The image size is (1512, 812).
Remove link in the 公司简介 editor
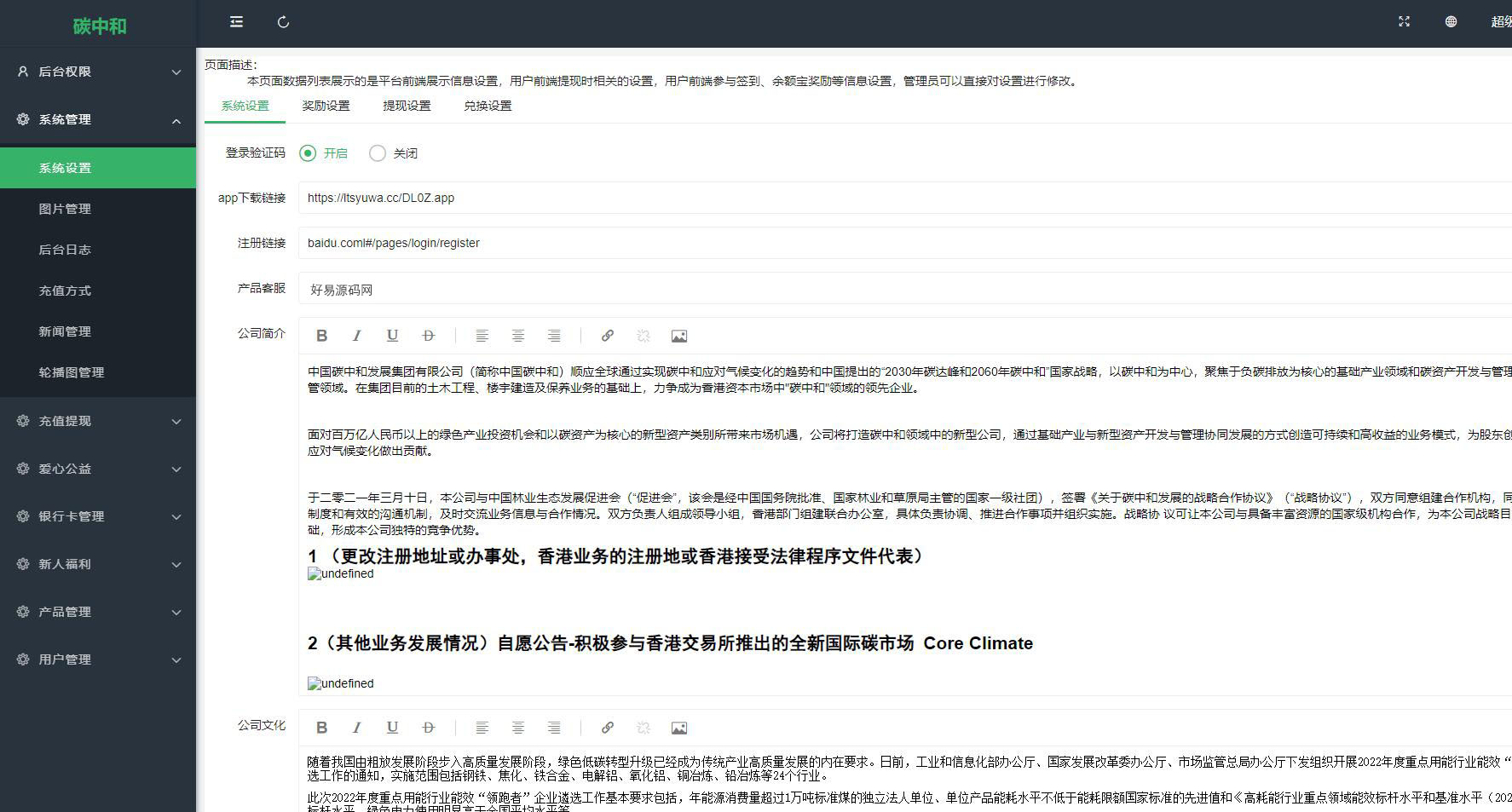pos(643,336)
